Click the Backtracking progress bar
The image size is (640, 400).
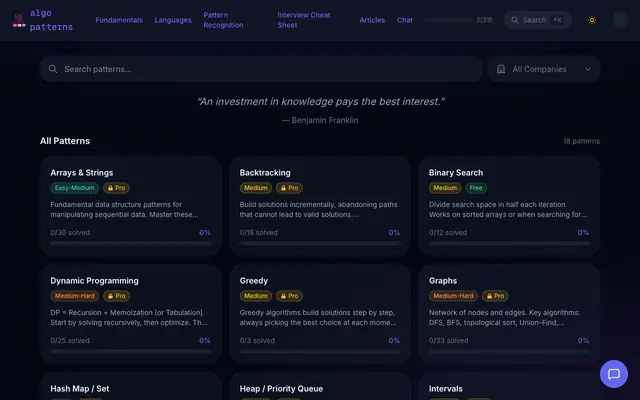[x=320, y=243]
